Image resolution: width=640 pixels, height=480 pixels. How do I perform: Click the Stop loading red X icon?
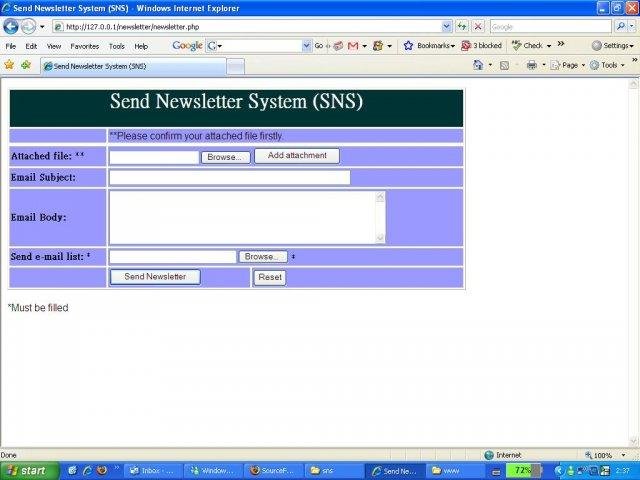pos(478,27)
